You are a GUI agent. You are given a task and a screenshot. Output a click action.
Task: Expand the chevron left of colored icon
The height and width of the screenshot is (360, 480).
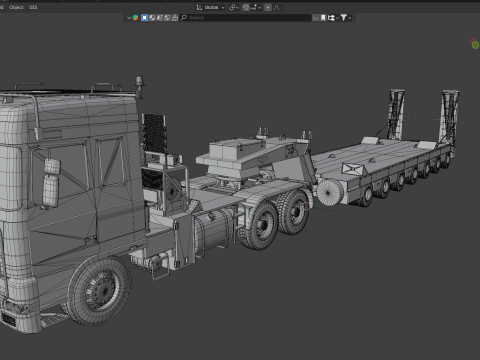tap(129, 18)
